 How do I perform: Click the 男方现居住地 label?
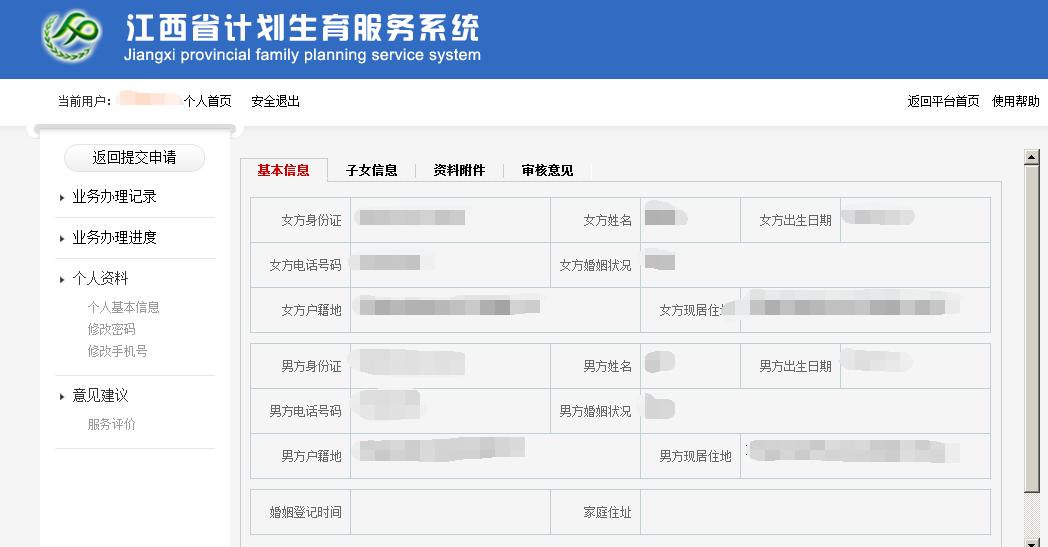tap(695, 456)
